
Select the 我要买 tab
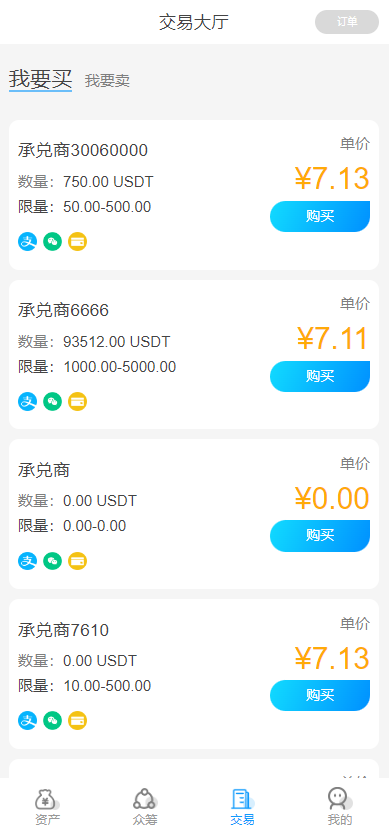point(40,79)
